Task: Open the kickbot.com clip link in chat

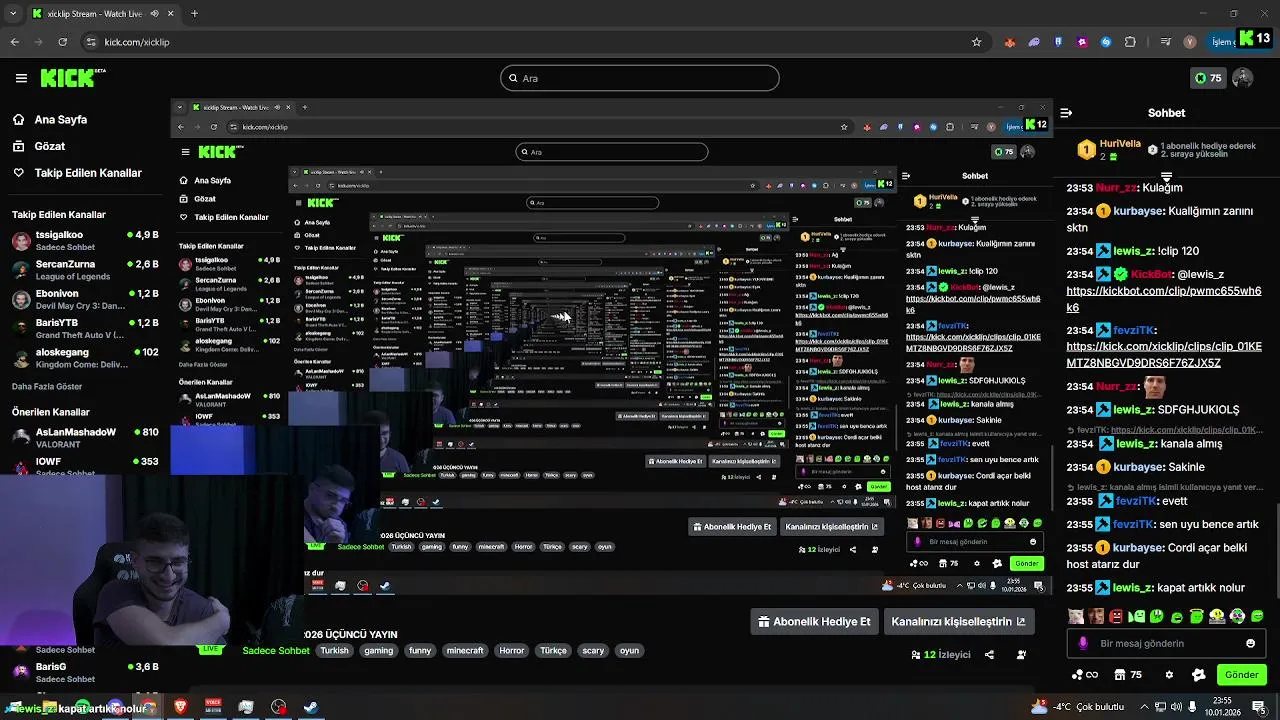Action: [x=1164, y=299]
